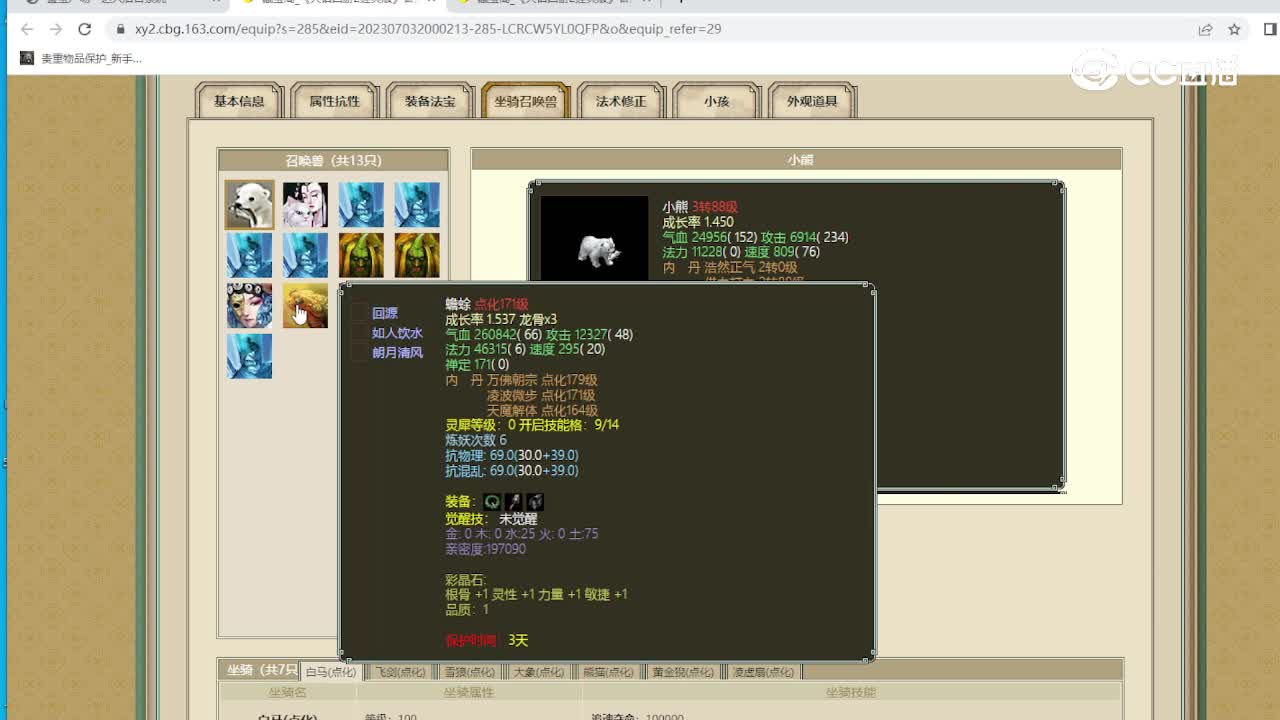Click the 觉醒技 未觉醒 line
The height and width of the screenshot is (720, 1280).
click(x=491, y=519)
